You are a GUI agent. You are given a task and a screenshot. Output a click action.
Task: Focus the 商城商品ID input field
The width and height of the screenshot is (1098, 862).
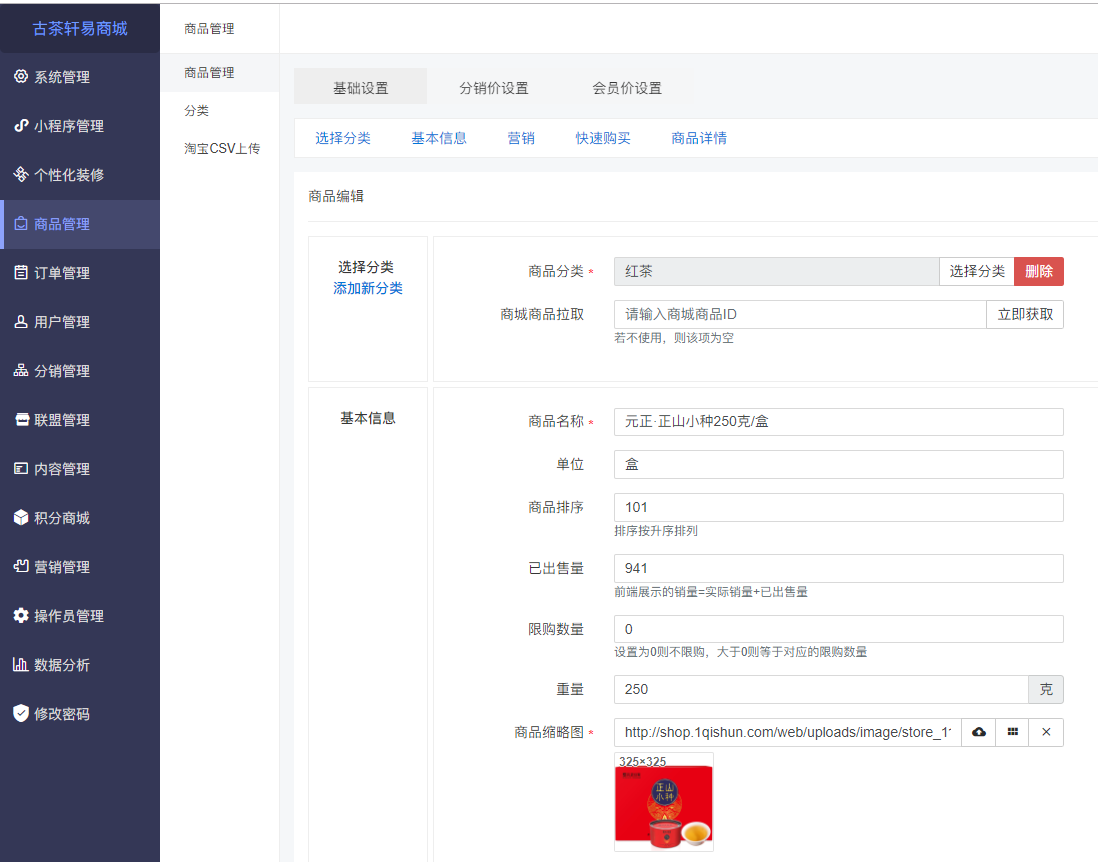pyautogui.click(x=800, y=314)
